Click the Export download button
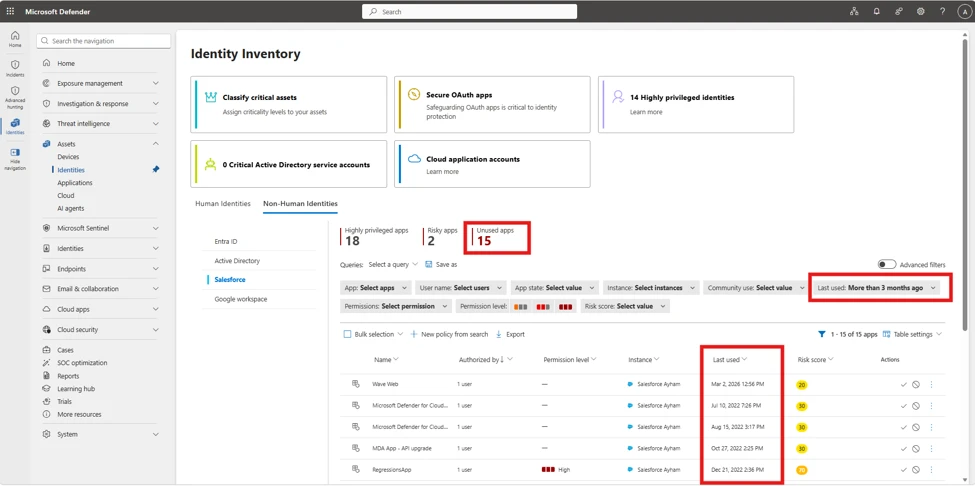This screenshot has height=486, width=975. (x=511, y=334)
